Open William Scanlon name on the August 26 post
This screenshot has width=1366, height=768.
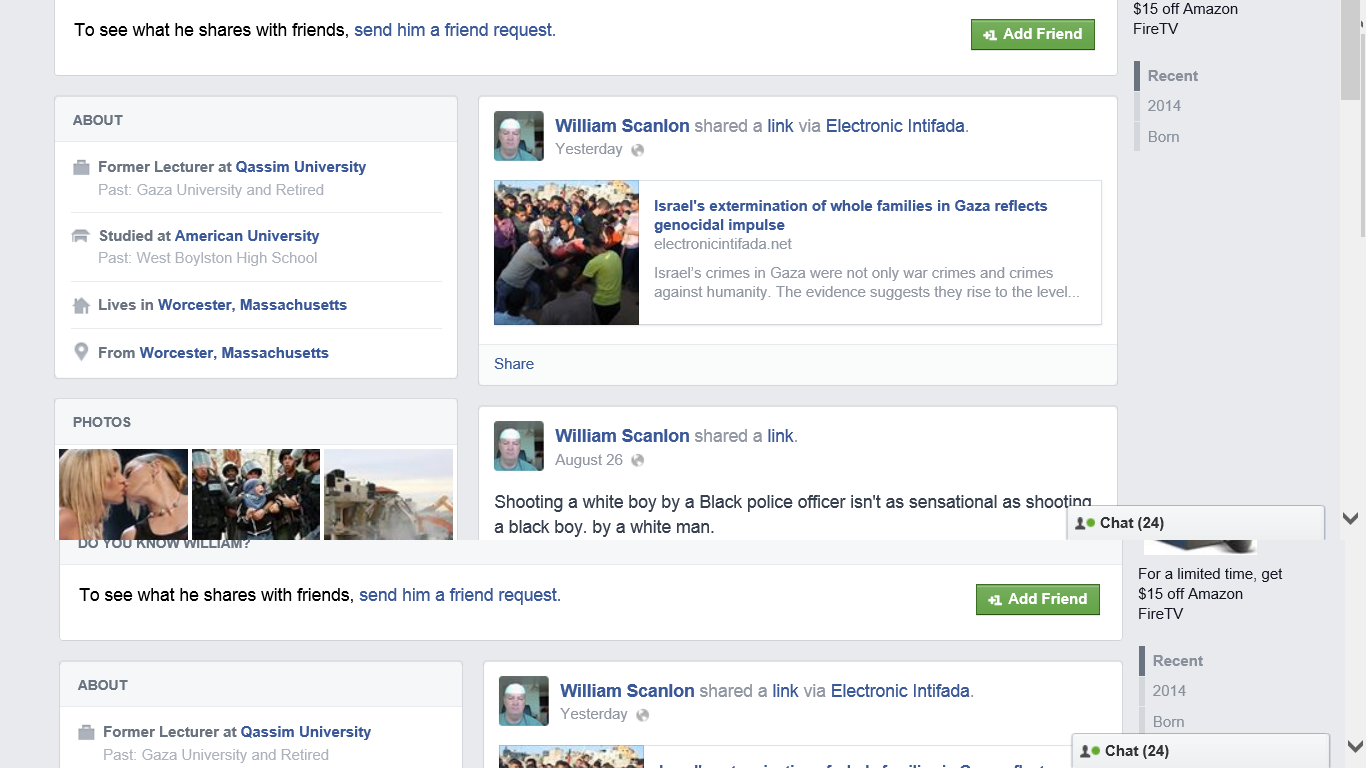coord(622,436)
